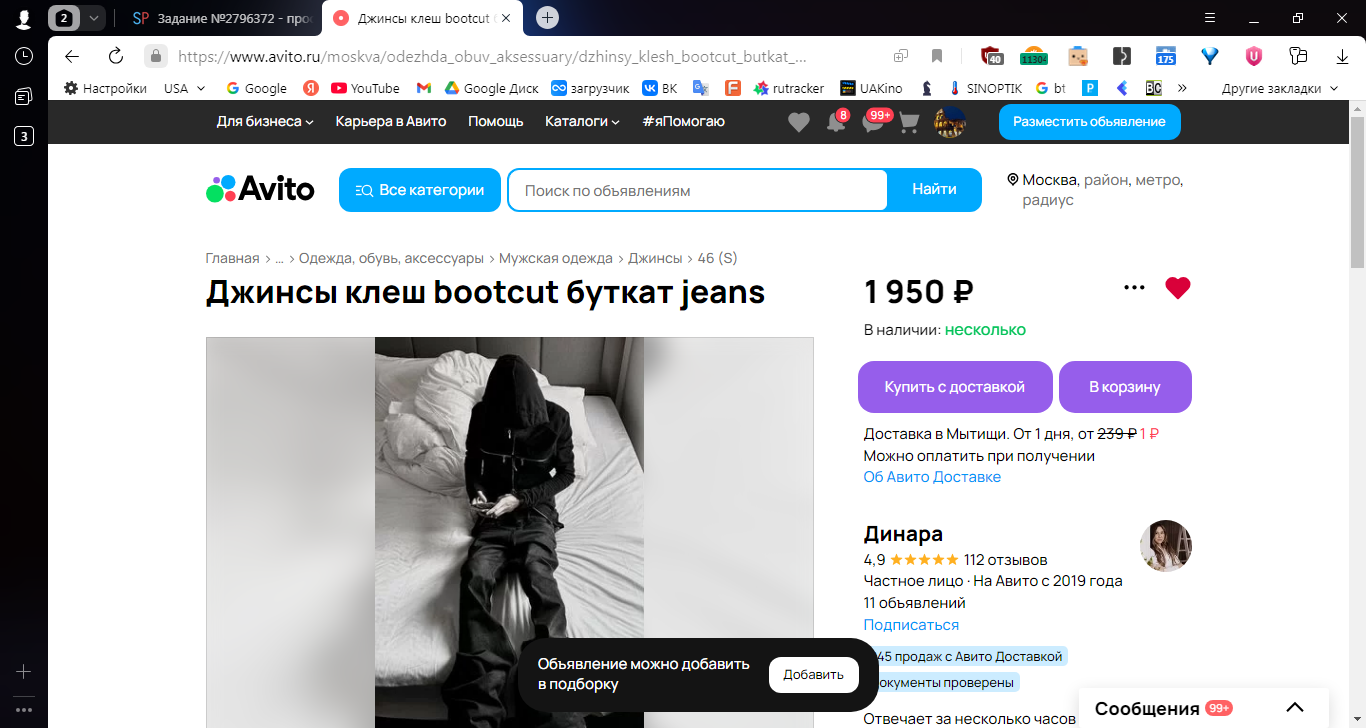This screenshot has width=1366, height=728.
Task: Open the extensions puzzle icon
Action: coord(1298,56)
